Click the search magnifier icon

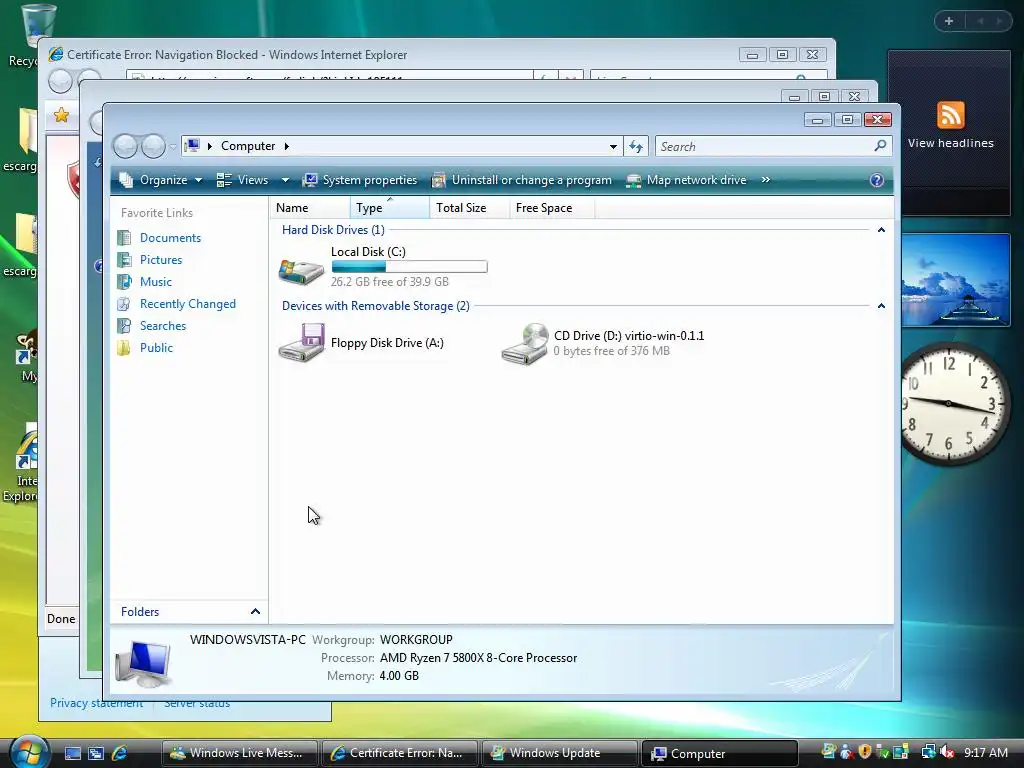(880, 146)
